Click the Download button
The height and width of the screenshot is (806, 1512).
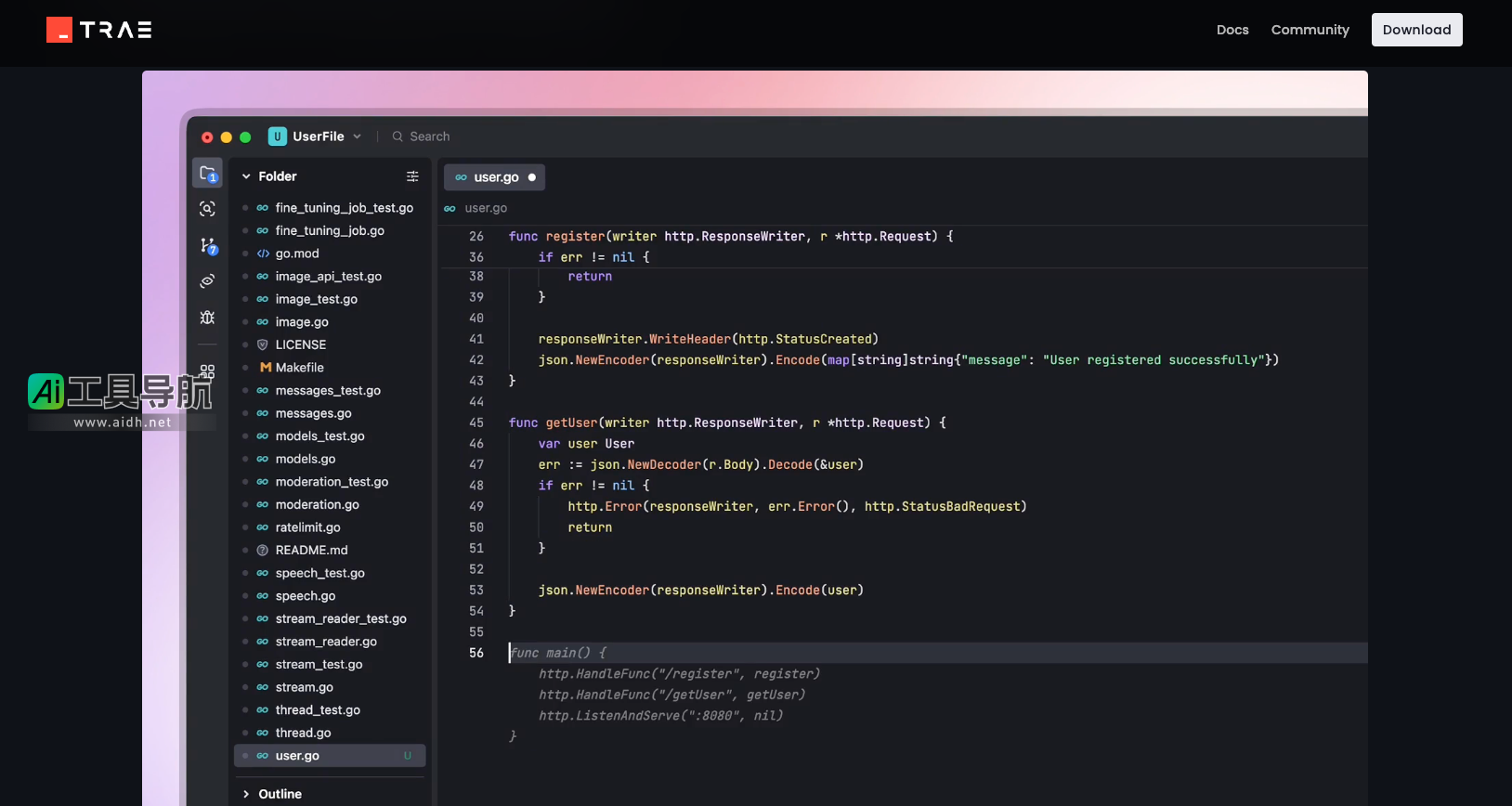(1416, 30)
